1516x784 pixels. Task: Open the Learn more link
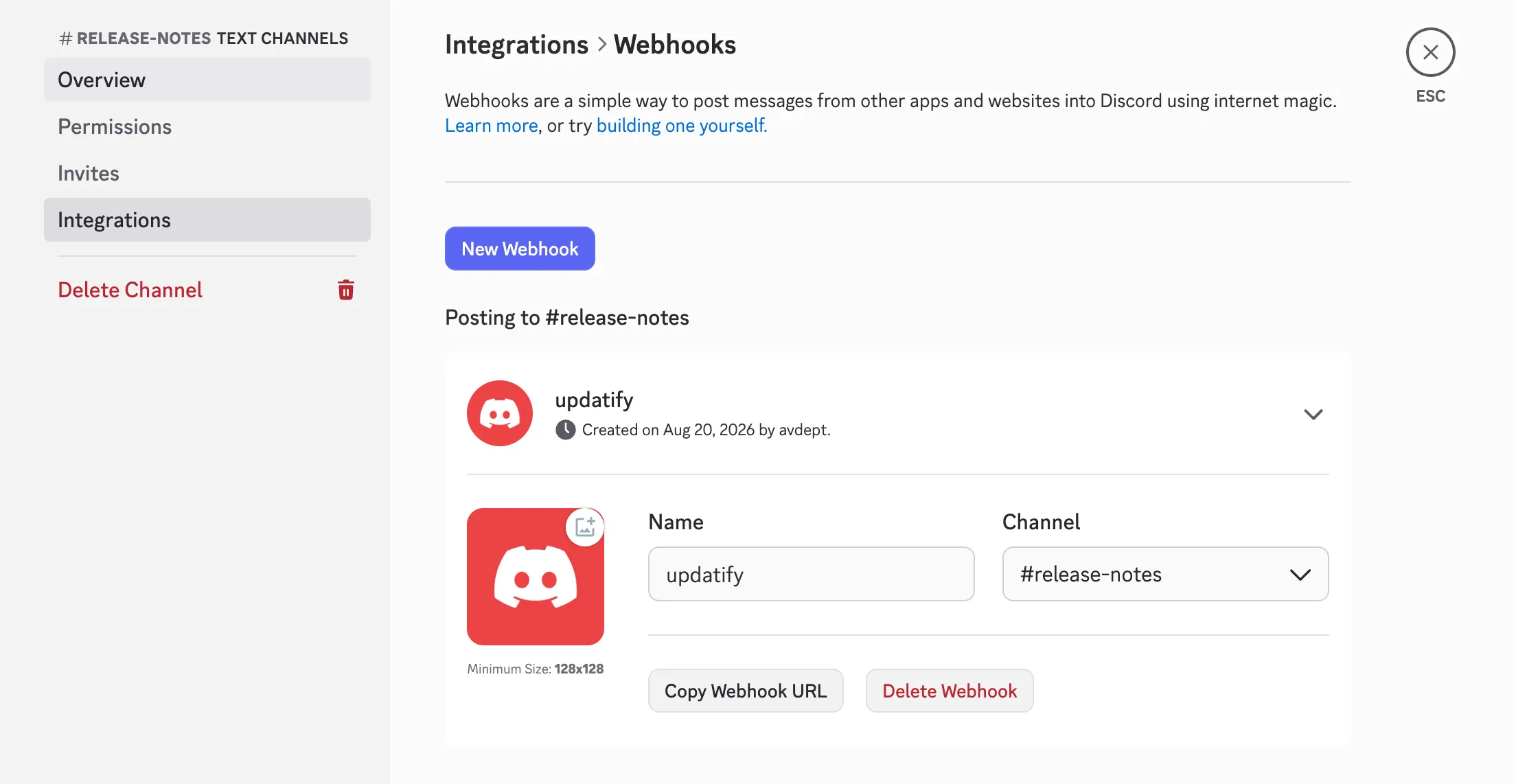[x=491, y=126]
